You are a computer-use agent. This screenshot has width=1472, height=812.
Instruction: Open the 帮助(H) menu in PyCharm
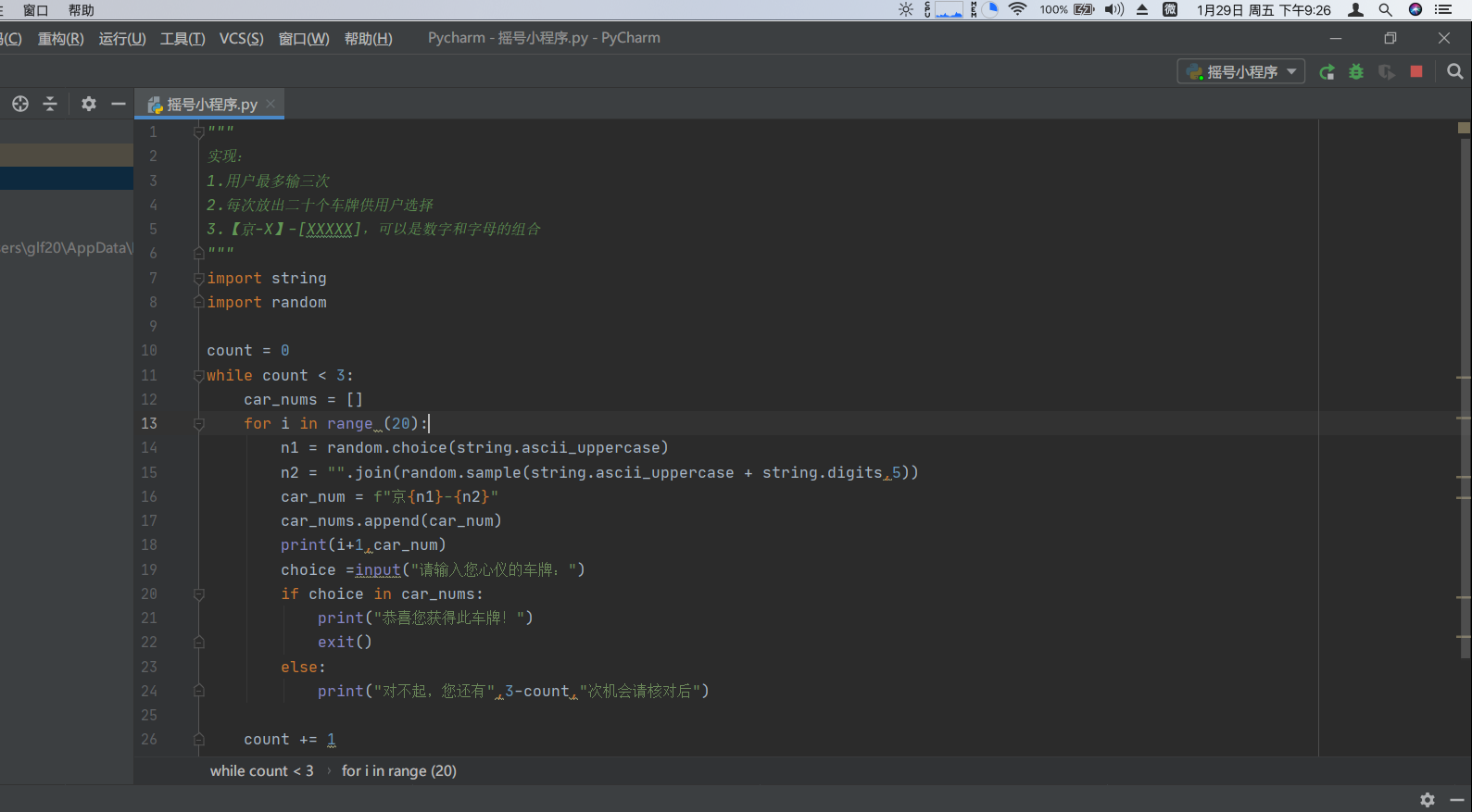pos(368,38)
